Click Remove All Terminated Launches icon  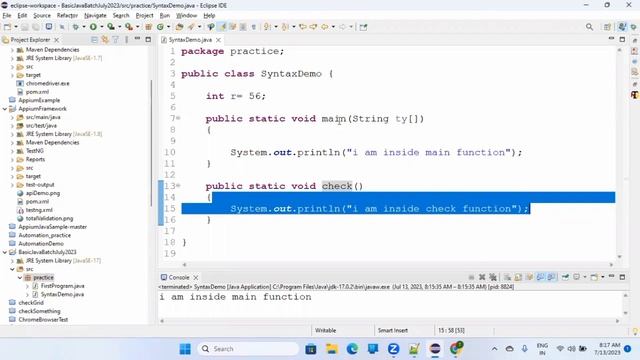tap(493, 277)
